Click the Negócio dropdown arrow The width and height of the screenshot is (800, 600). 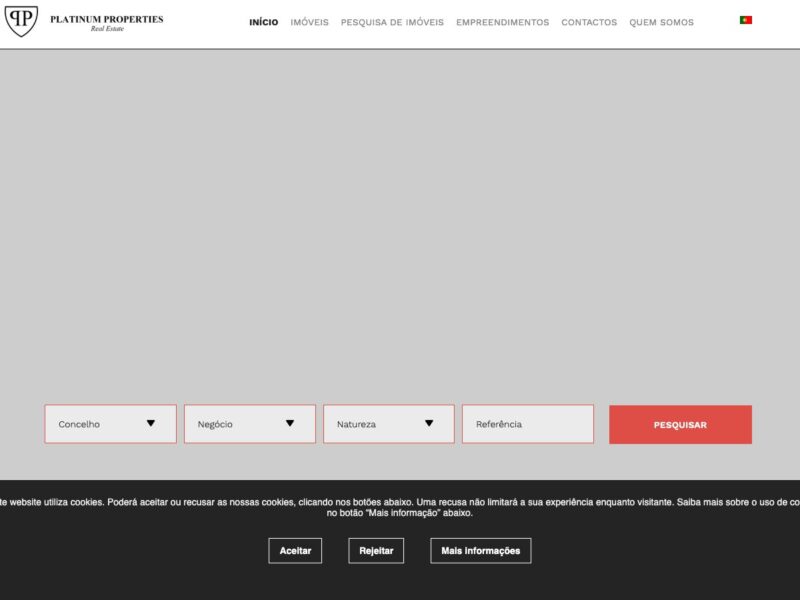pos(290,423)
